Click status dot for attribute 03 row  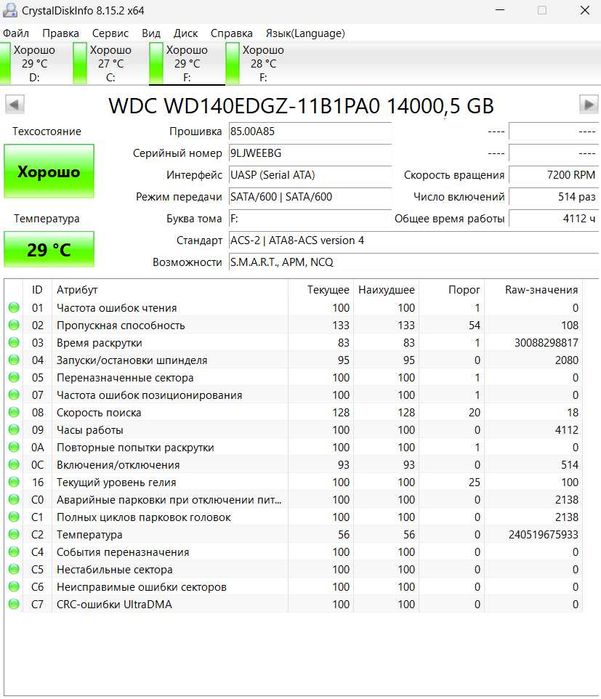[14, 342]
